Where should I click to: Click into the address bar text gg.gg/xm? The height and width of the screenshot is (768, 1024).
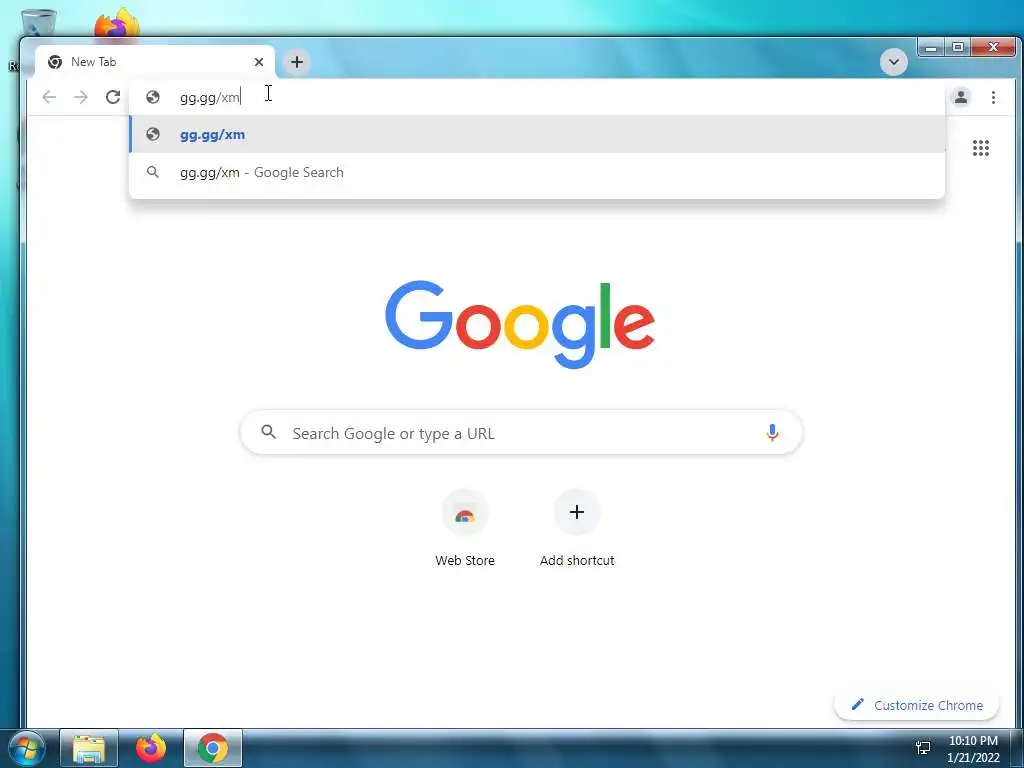coord(210,97)
